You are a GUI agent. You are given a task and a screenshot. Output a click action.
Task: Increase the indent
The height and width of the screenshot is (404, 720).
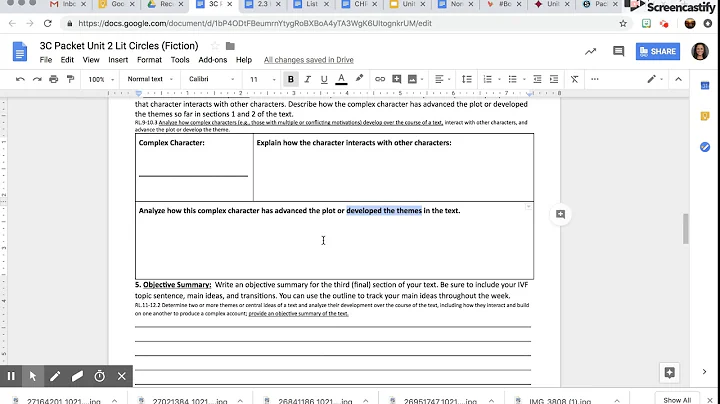(554, 79)
